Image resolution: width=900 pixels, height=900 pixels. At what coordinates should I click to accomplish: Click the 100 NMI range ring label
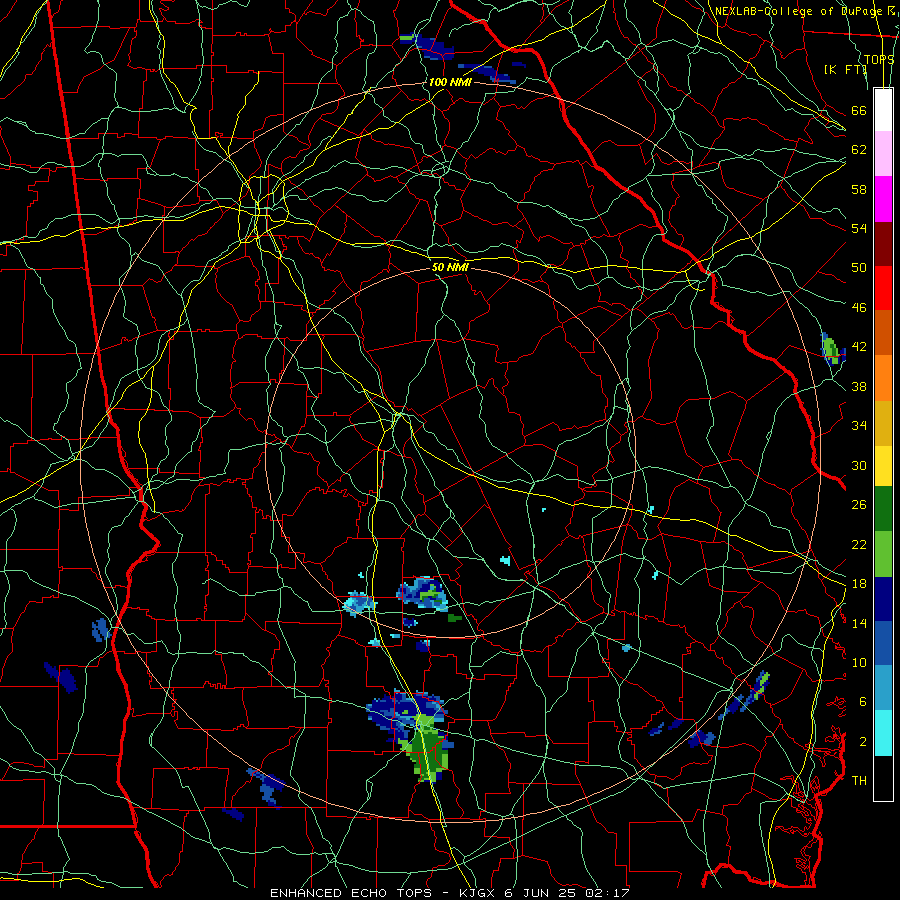pyautogui.click(x=449, y=82)
